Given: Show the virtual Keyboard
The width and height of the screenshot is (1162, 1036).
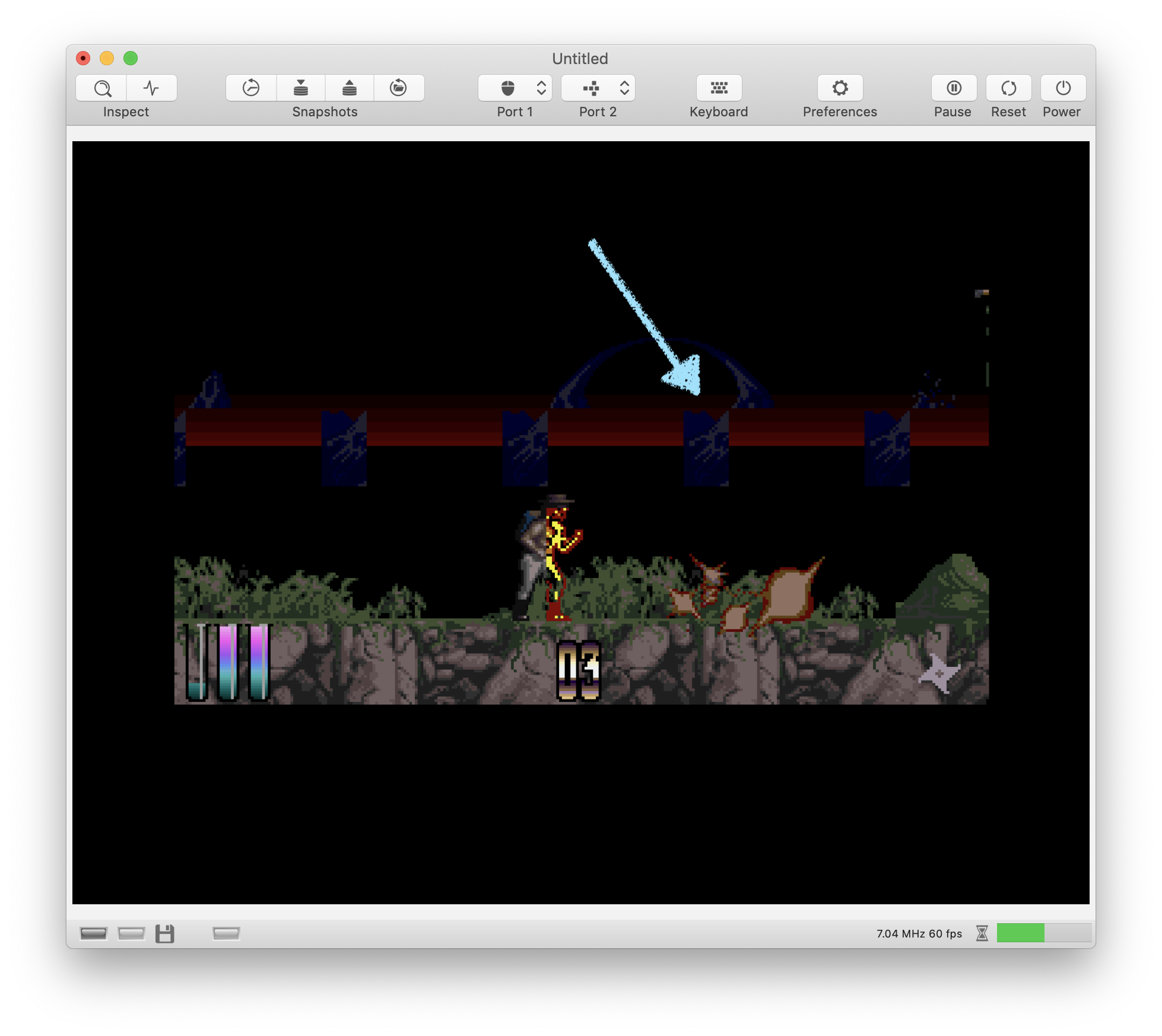Looking at the screenshot, I should point(719,88).
